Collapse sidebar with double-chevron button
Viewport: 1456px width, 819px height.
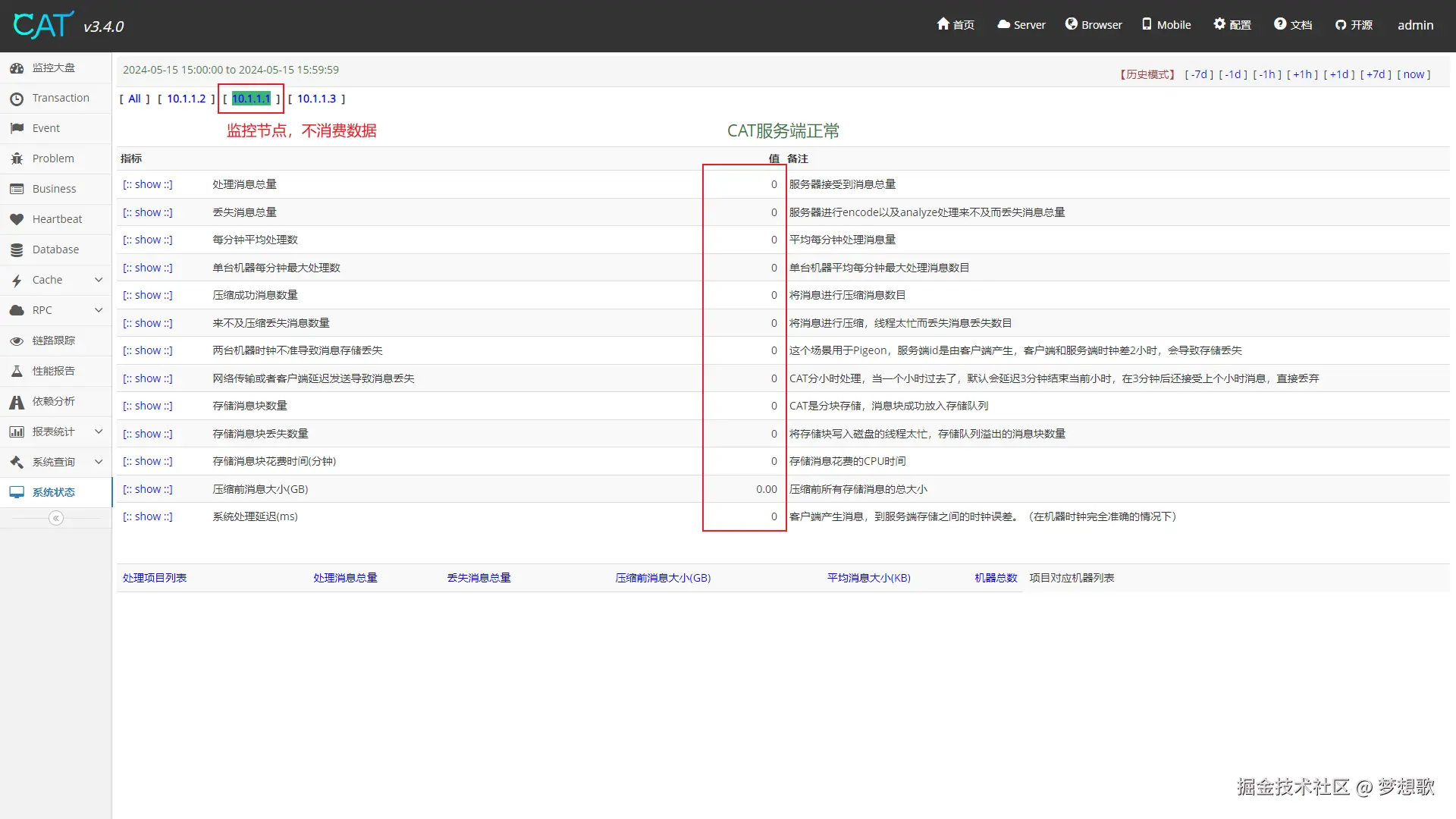click(56, 518)
